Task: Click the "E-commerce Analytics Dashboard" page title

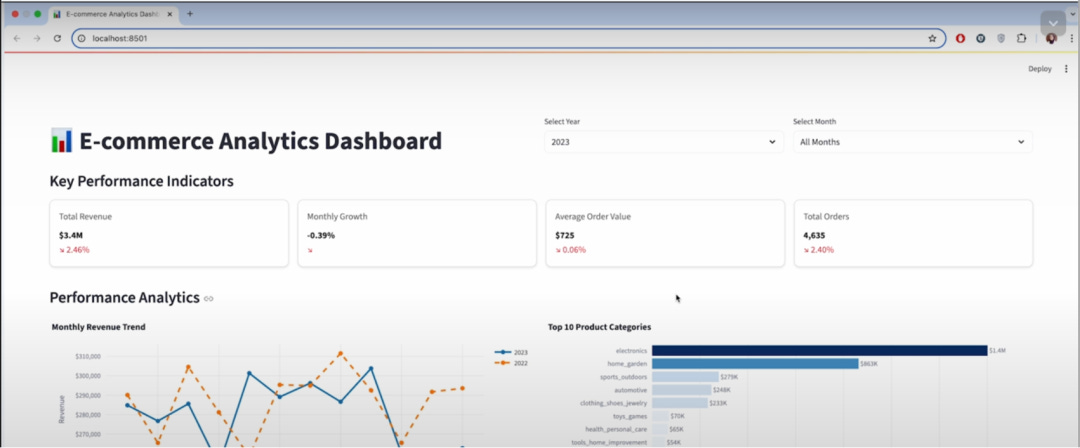Action: pos(260,141)
